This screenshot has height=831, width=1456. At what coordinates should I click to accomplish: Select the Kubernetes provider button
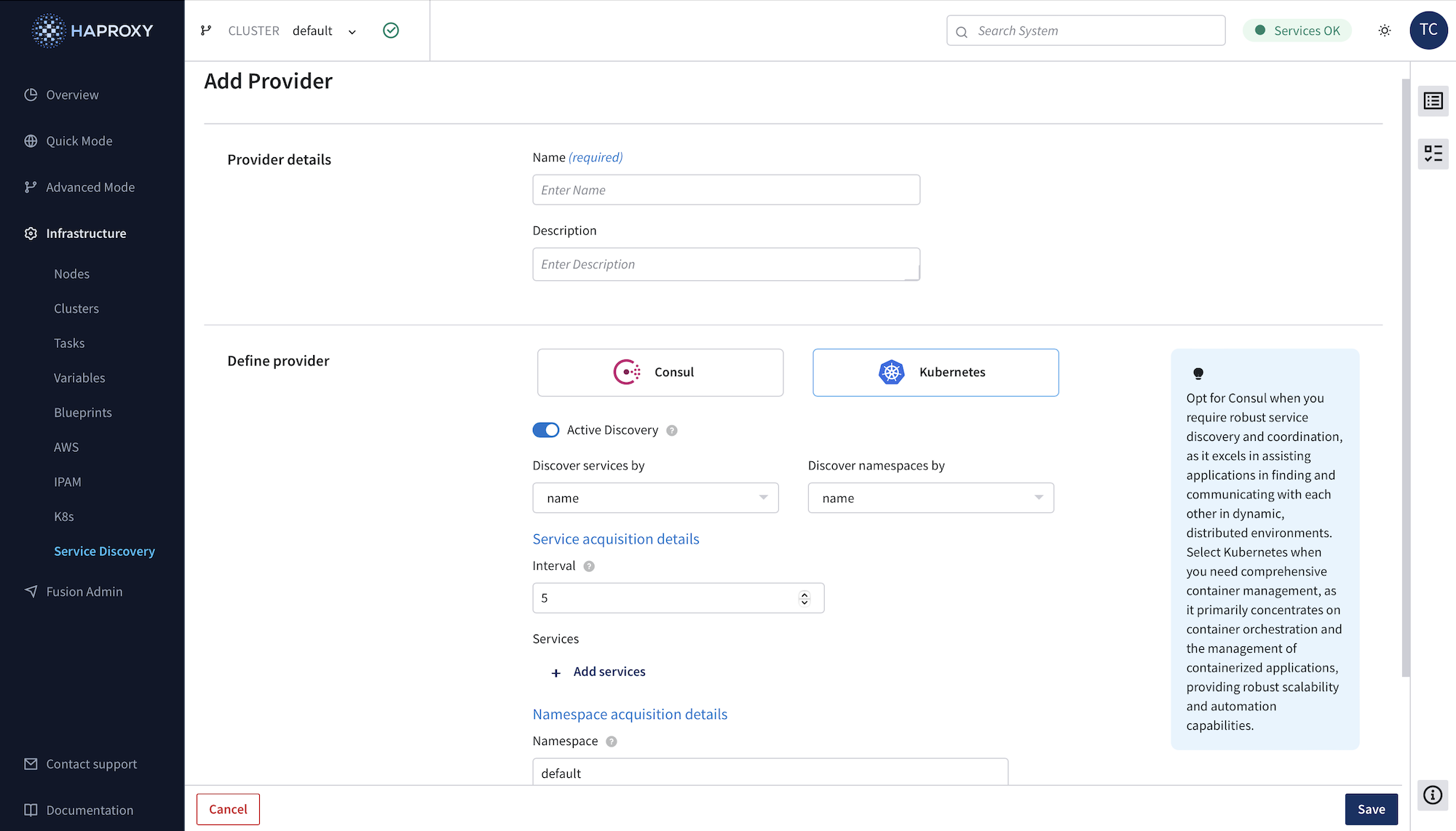pyautogui.click(x=935, y=373)
